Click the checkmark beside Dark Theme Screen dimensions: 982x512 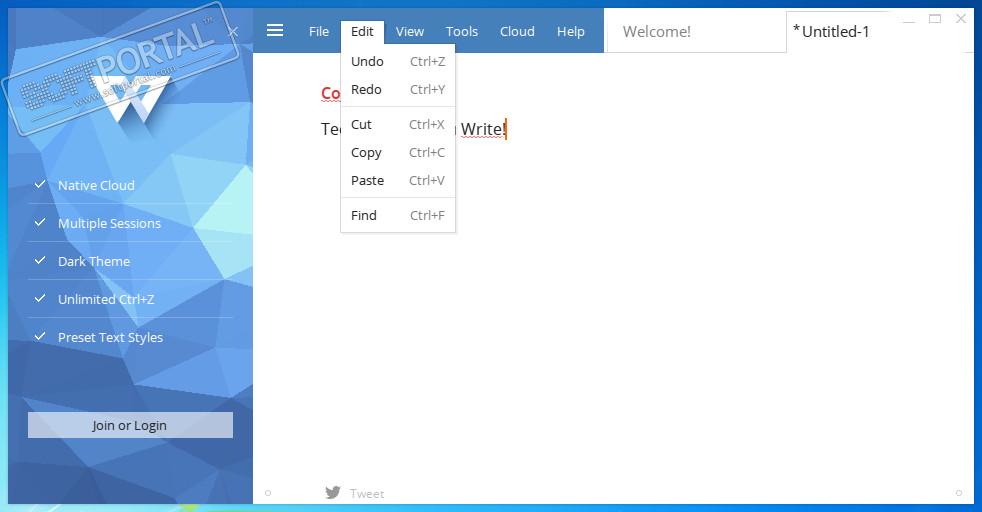click(40, 260)
